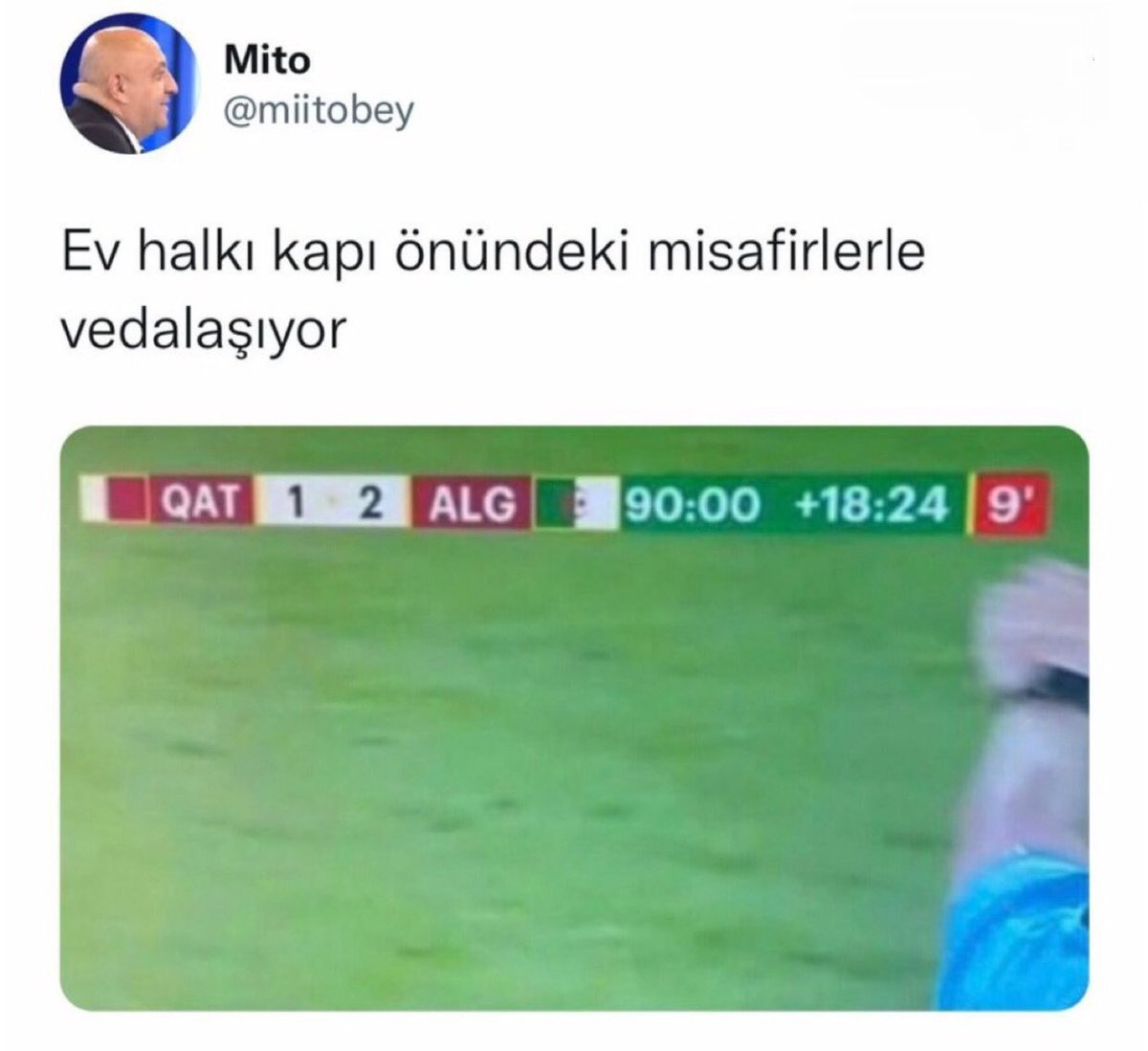Click the word 'vedalaşıyor' in the tweet

pos(203,332)
